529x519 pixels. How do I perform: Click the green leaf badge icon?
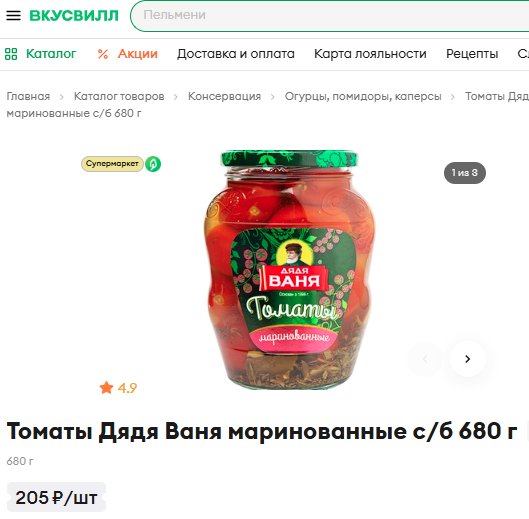point(153,164)
